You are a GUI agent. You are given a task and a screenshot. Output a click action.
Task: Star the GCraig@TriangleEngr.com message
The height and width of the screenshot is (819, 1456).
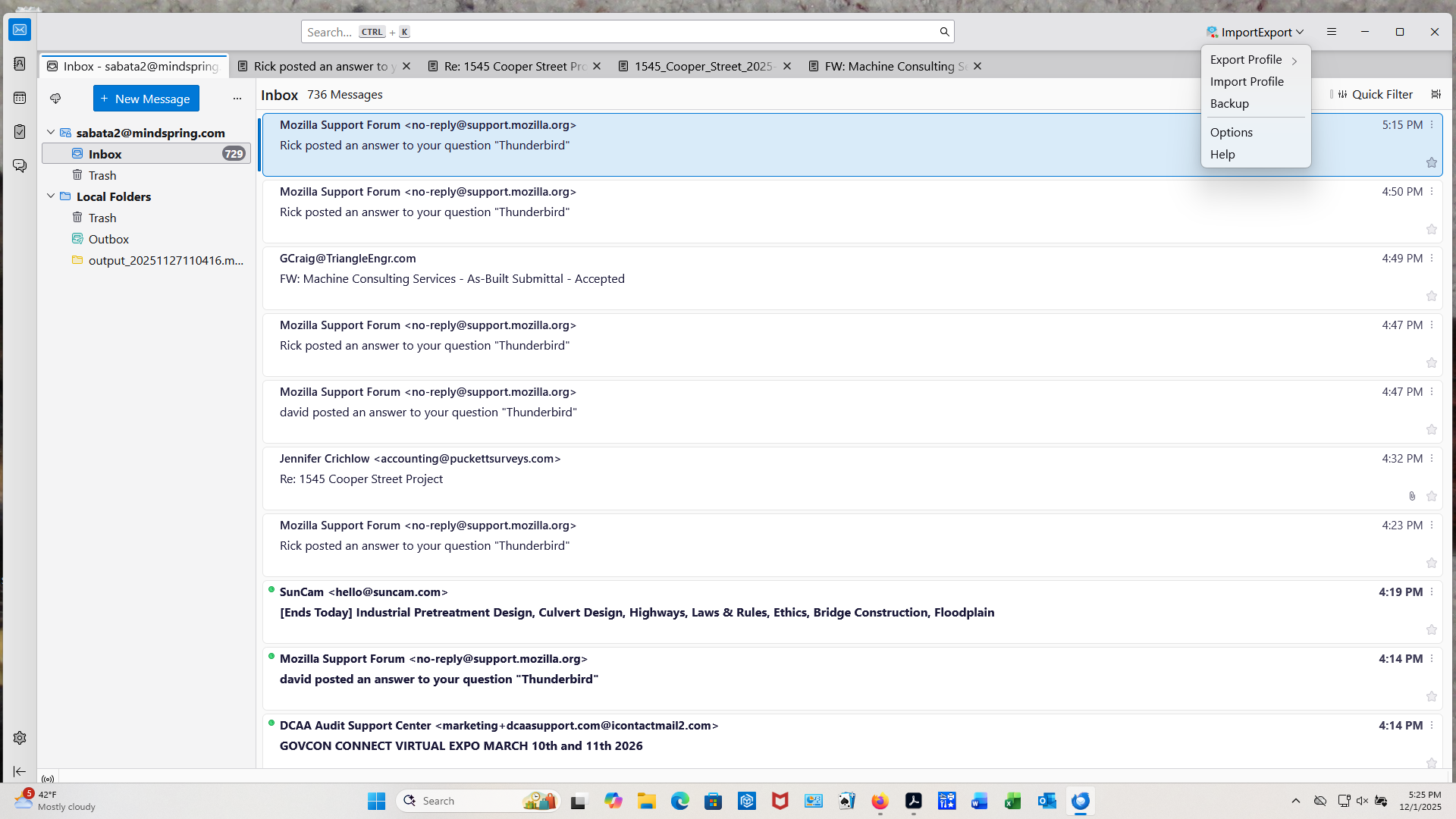1431,297
